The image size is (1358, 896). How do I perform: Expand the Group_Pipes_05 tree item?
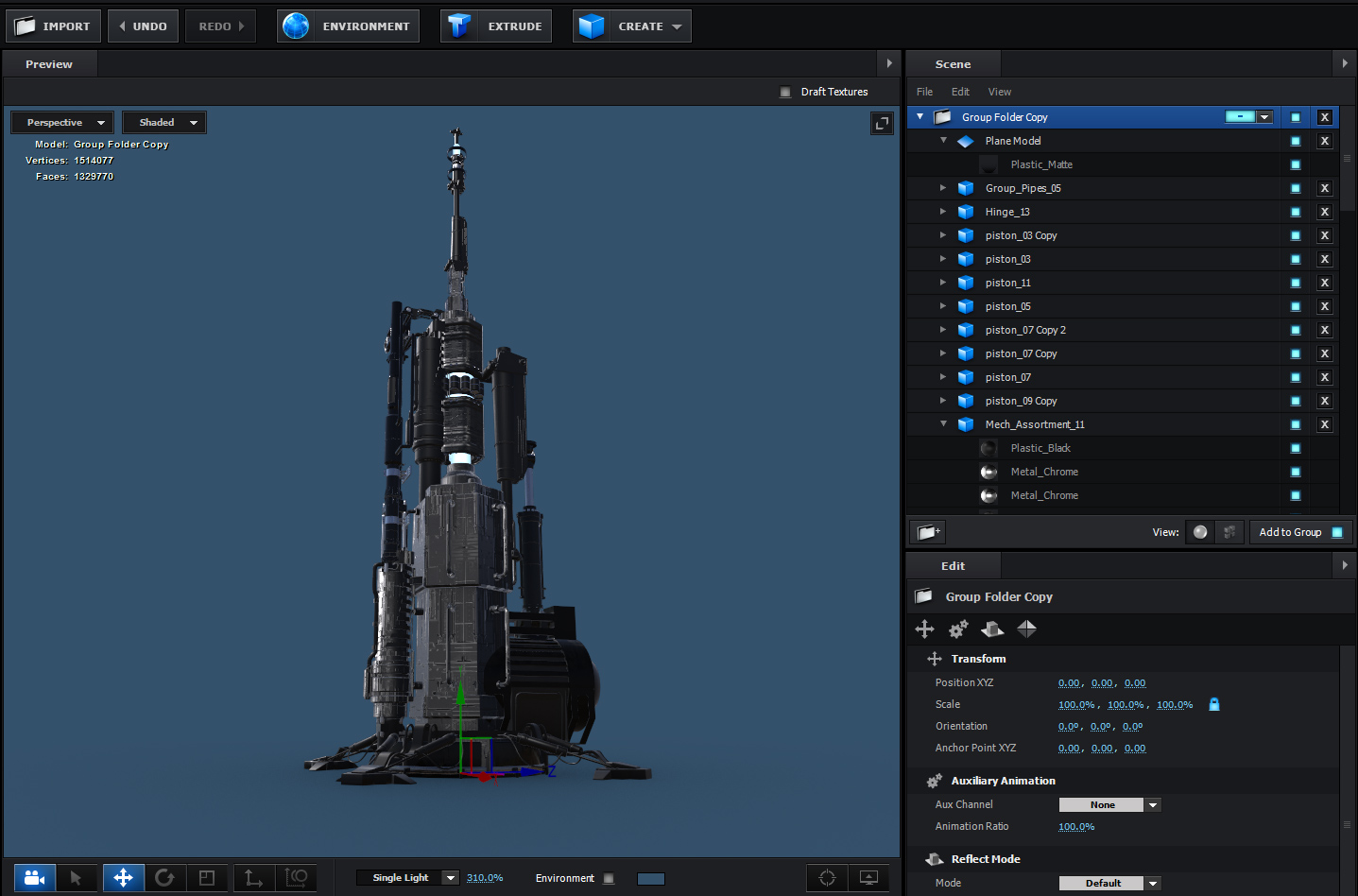(943, 188)
